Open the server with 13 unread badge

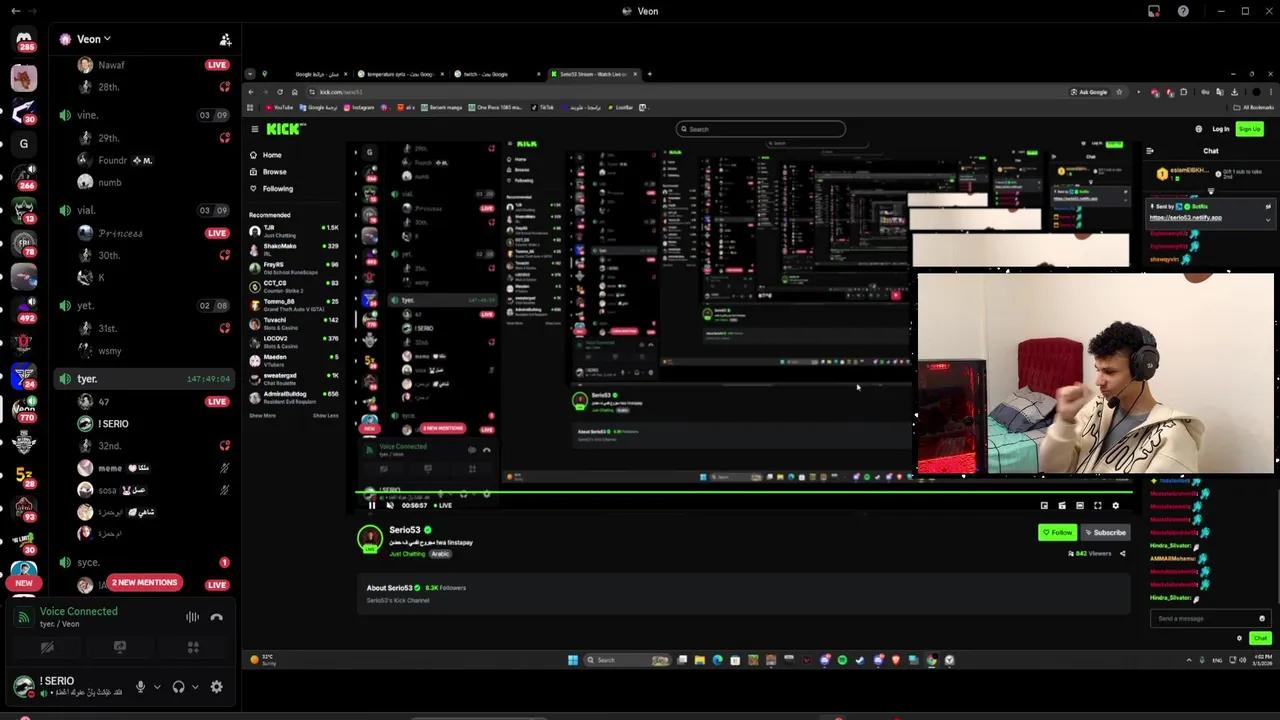(24, 209)
